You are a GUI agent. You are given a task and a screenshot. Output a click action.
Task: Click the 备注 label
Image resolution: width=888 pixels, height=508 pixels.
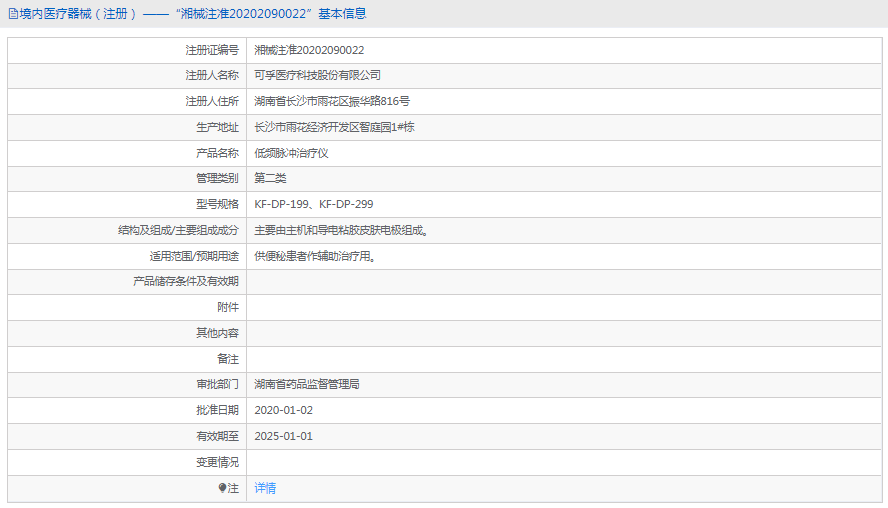(x=228, y=359)
